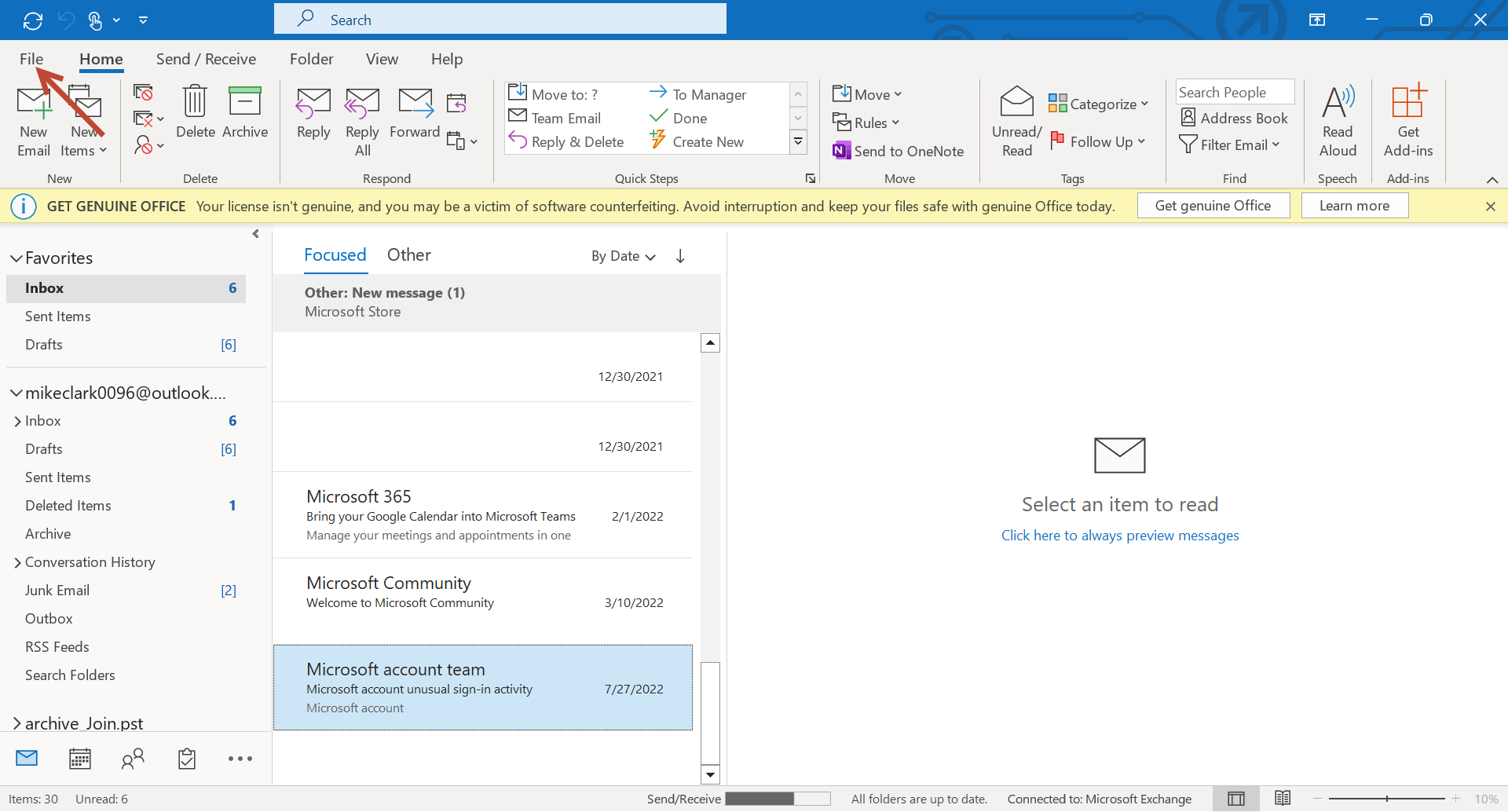
Task: Dismiss the genuine Office notification bar
Action: (1490, 207)
